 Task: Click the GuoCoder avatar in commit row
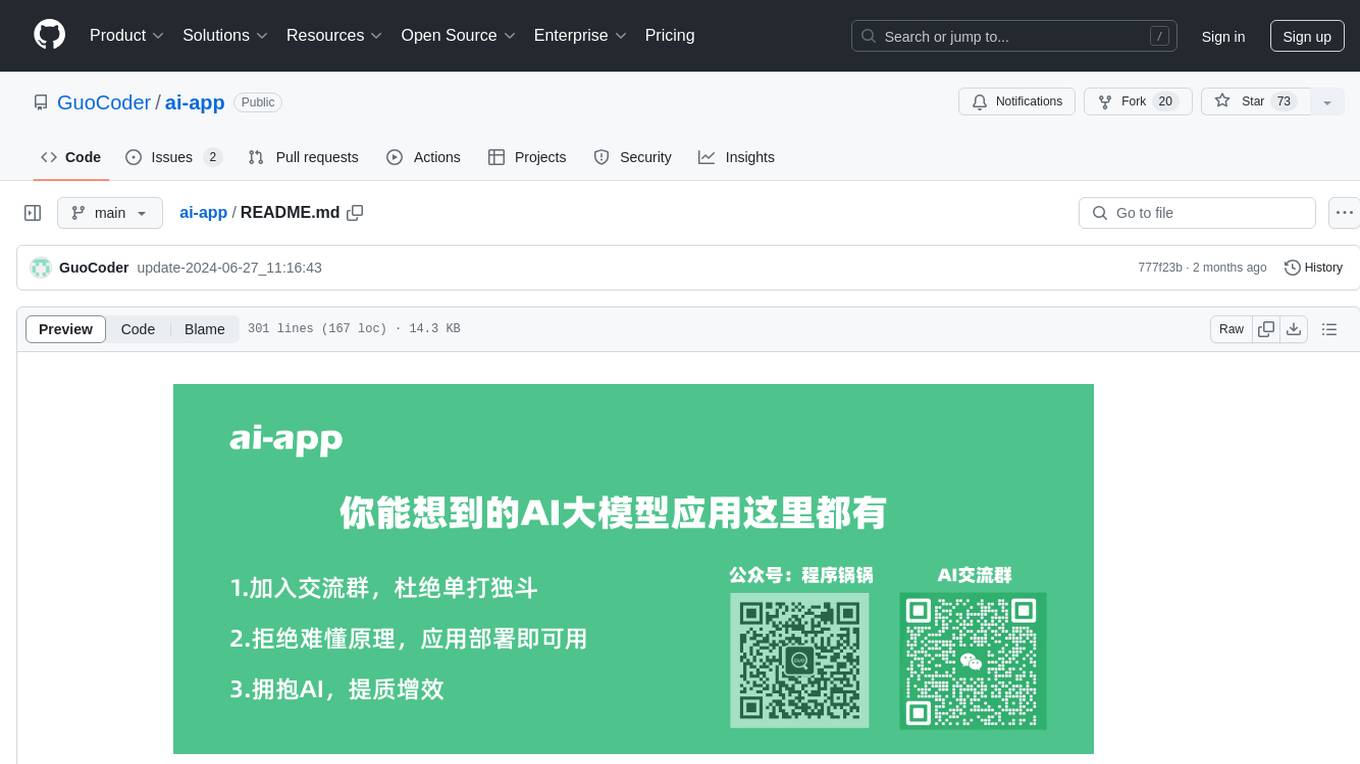pyautogui.click(x=41, y=268)
